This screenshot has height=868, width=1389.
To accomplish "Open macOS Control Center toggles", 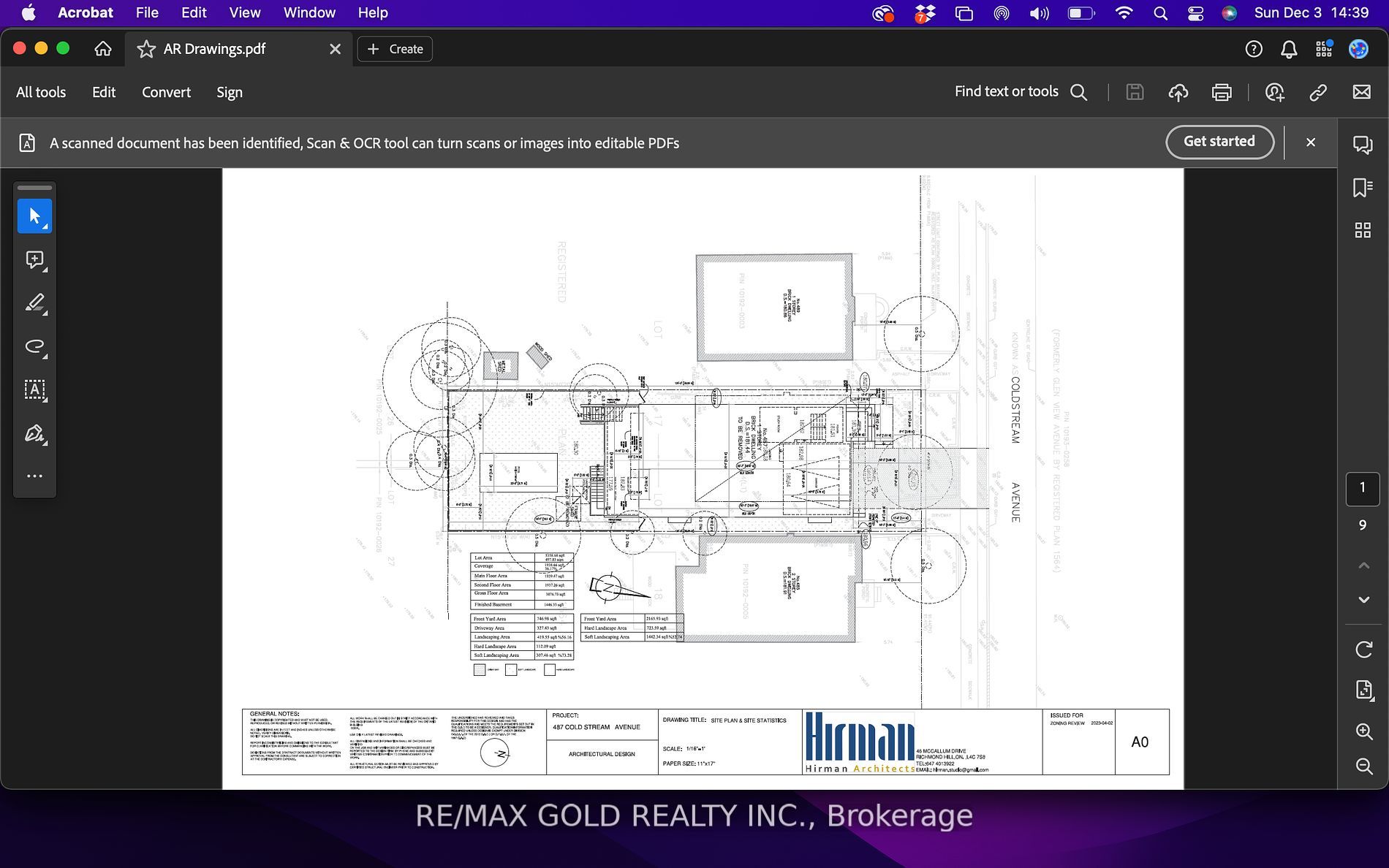I will click(x=1196, y=13).
